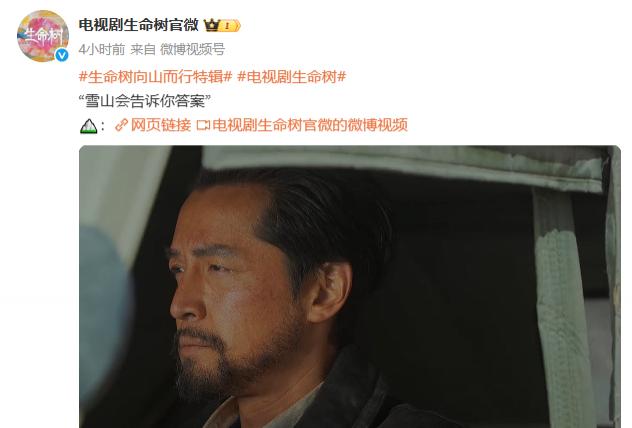Open 电视剧生命树官微的微博视频 link
This screenshot has height=428, width=632.
tap(310, 125)
